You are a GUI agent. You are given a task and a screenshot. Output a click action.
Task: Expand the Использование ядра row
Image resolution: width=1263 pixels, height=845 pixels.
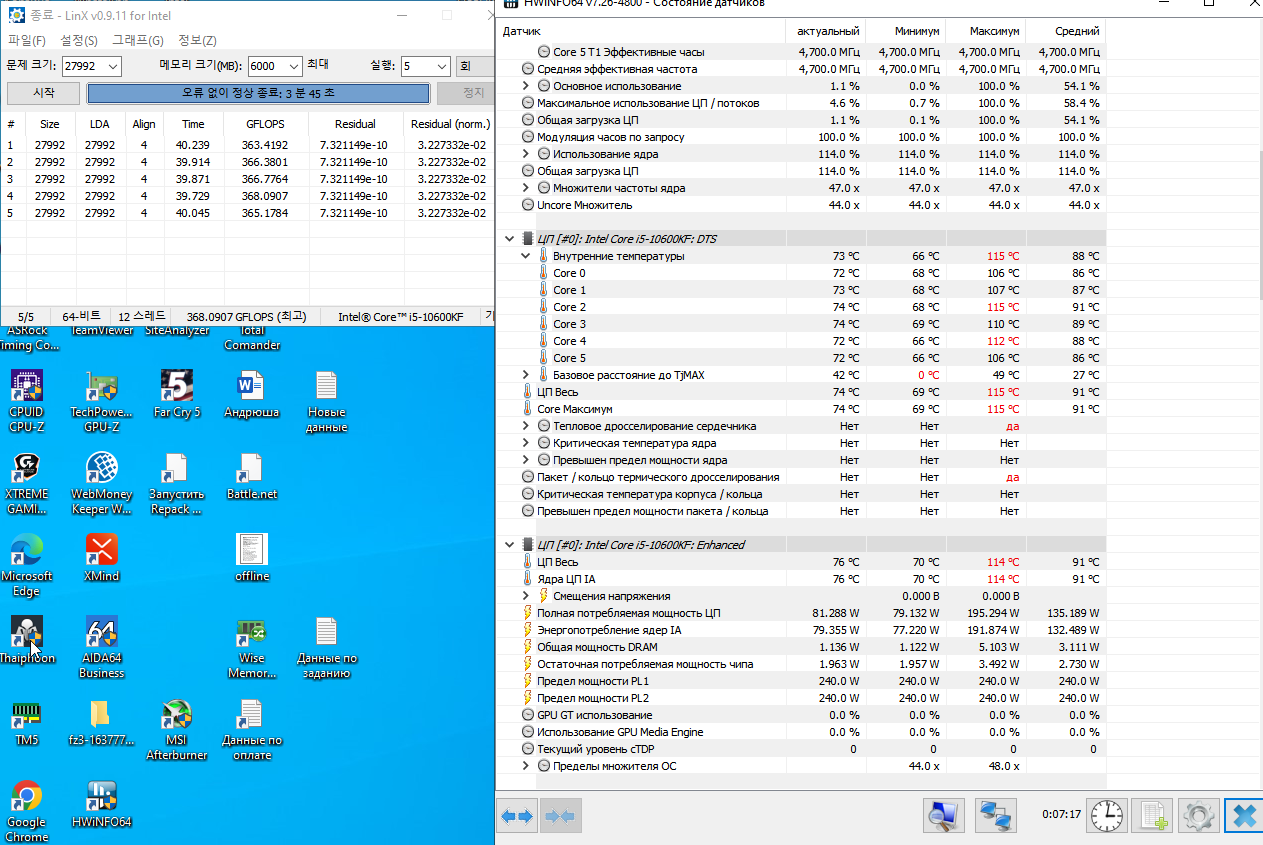[526, 154]
